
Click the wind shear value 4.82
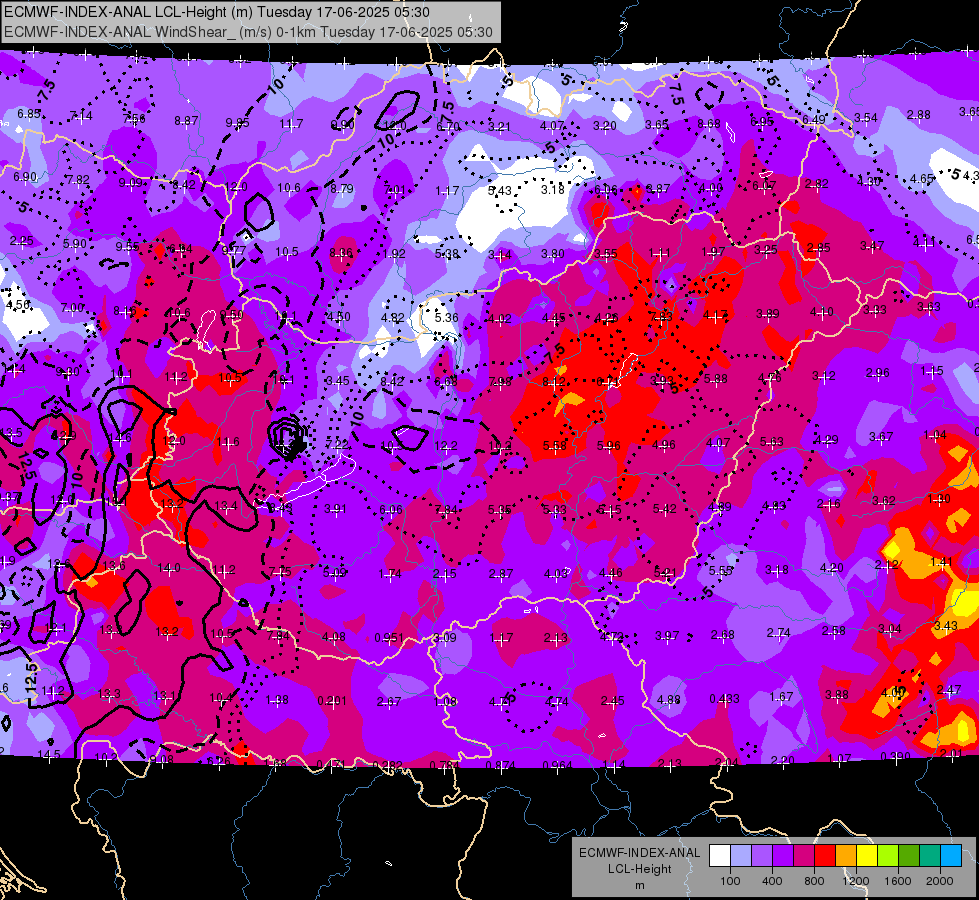click(393, 317)
